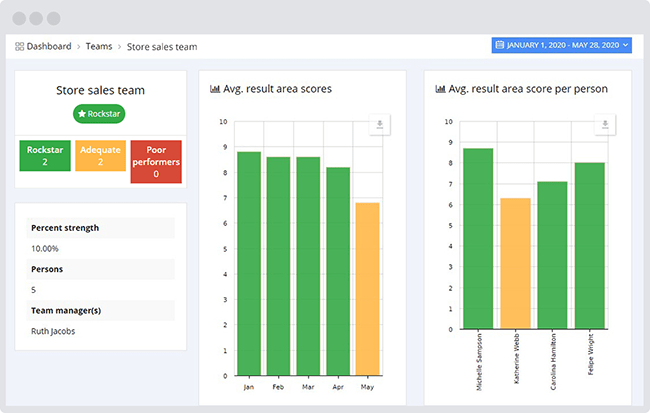Click the green Rockstar 2 tile
The image size is (650, 413).
(x=45, y=155)
